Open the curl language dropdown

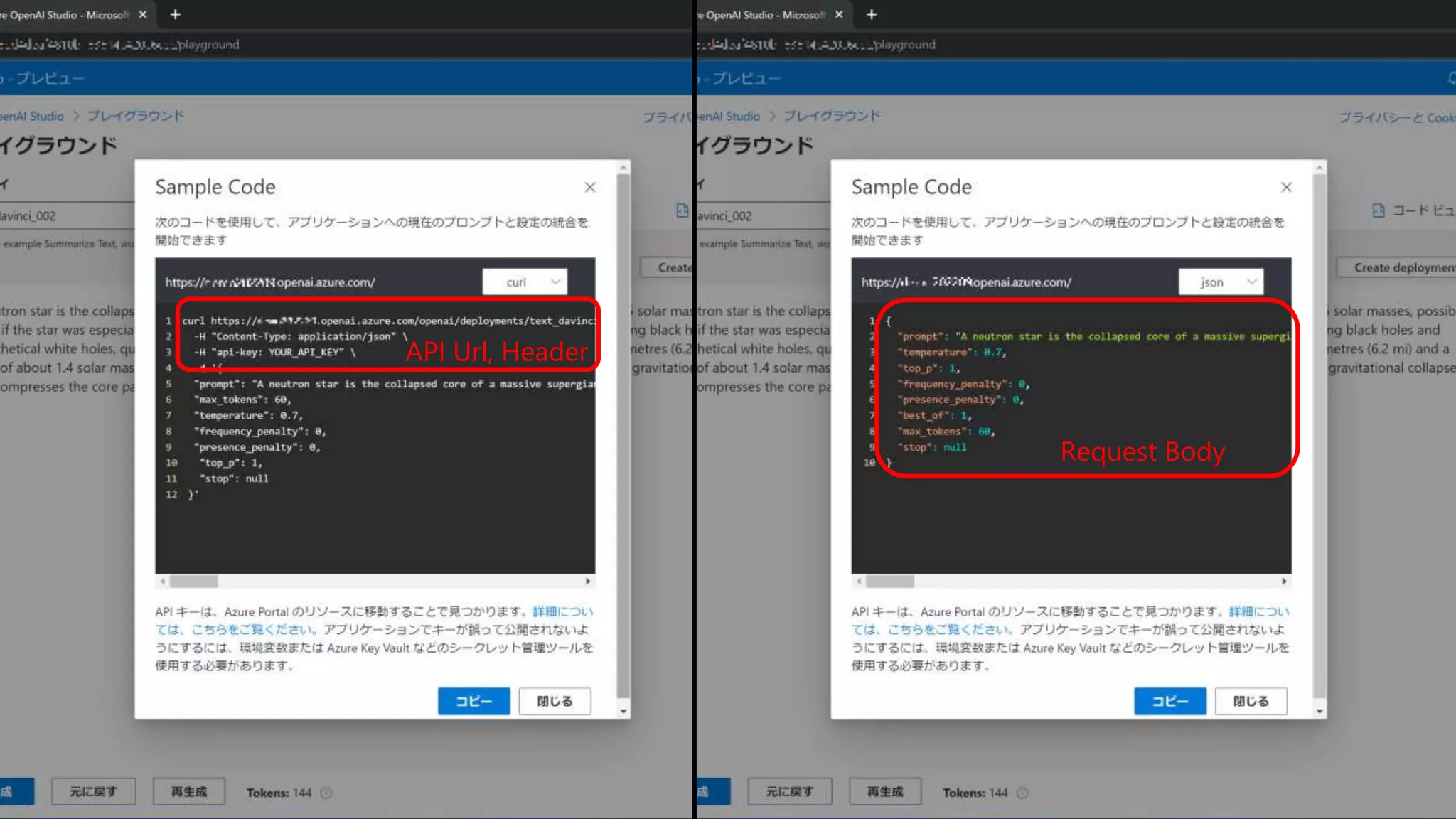[525, 282]
